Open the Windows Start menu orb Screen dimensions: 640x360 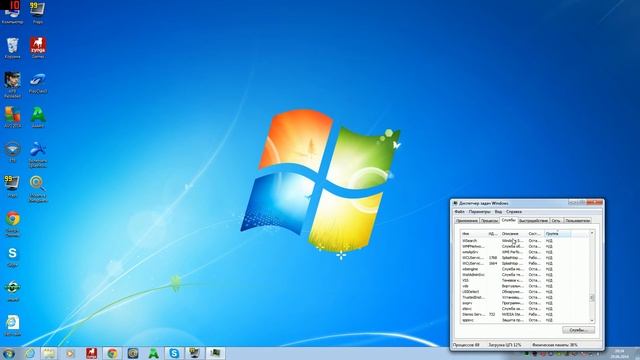(9, 353)
